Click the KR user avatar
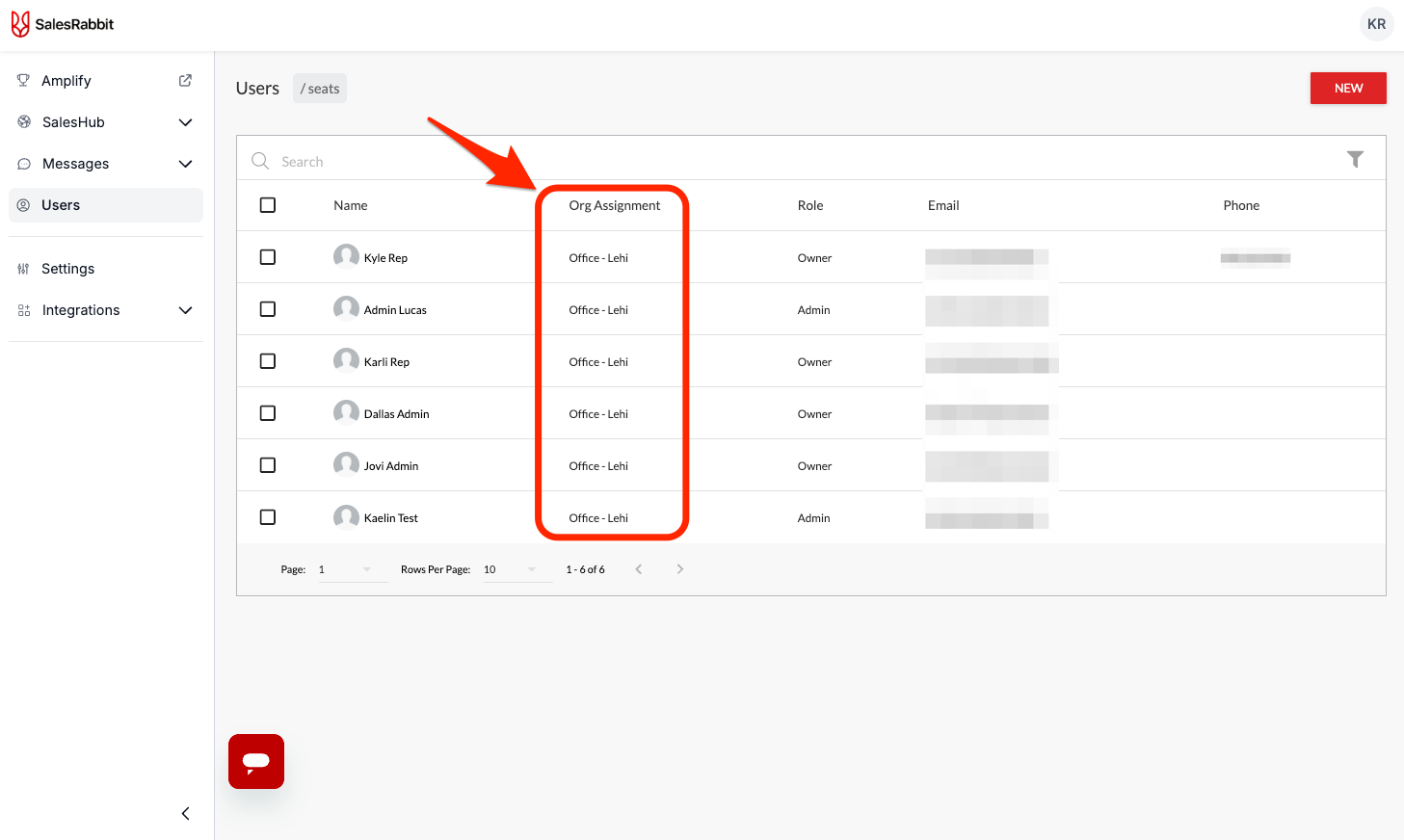1404x840 pixels. tap(1376, 24)
